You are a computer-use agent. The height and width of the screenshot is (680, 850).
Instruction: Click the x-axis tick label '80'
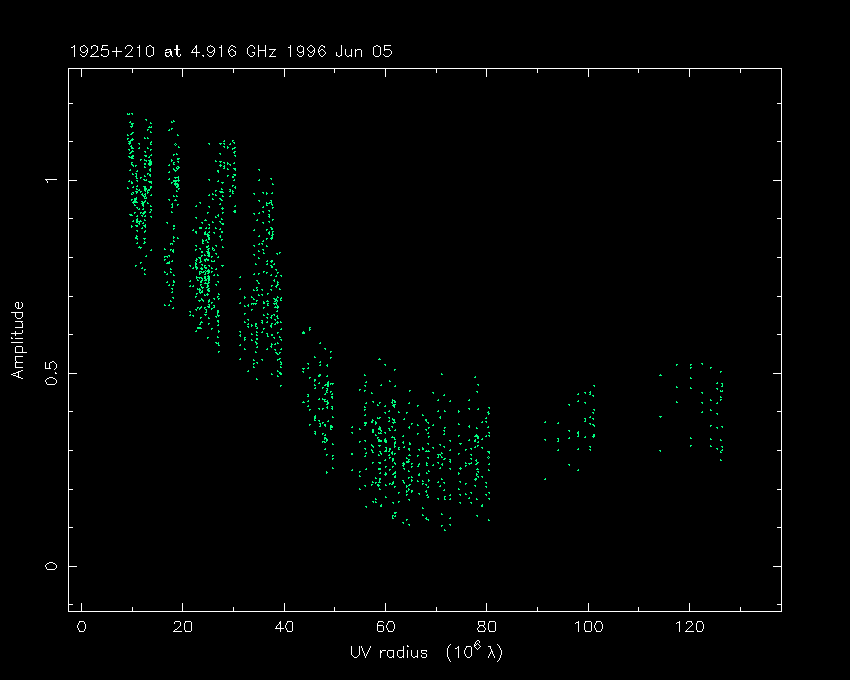[x=486, y=627]
